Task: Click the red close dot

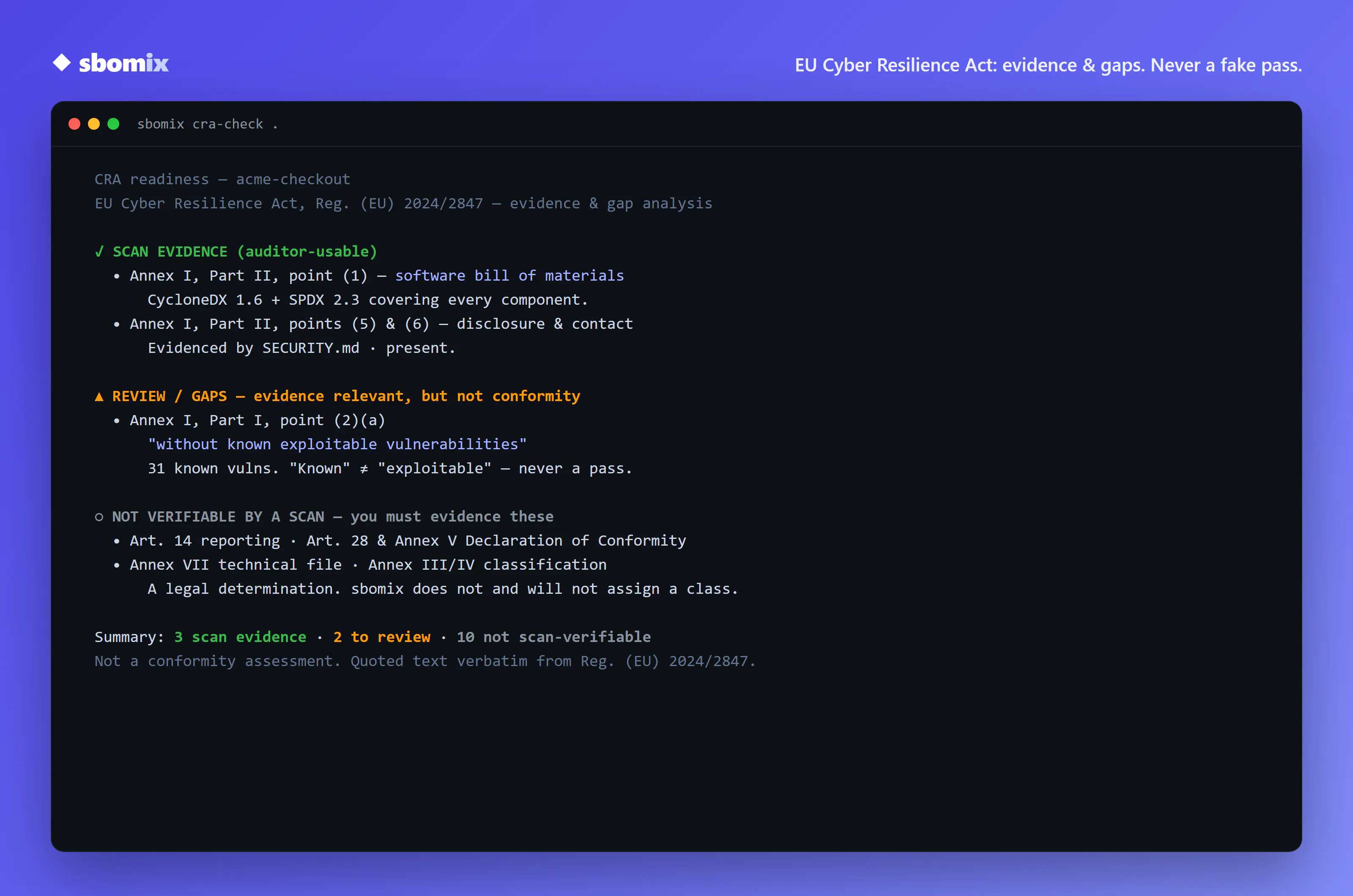Action: 74,124
